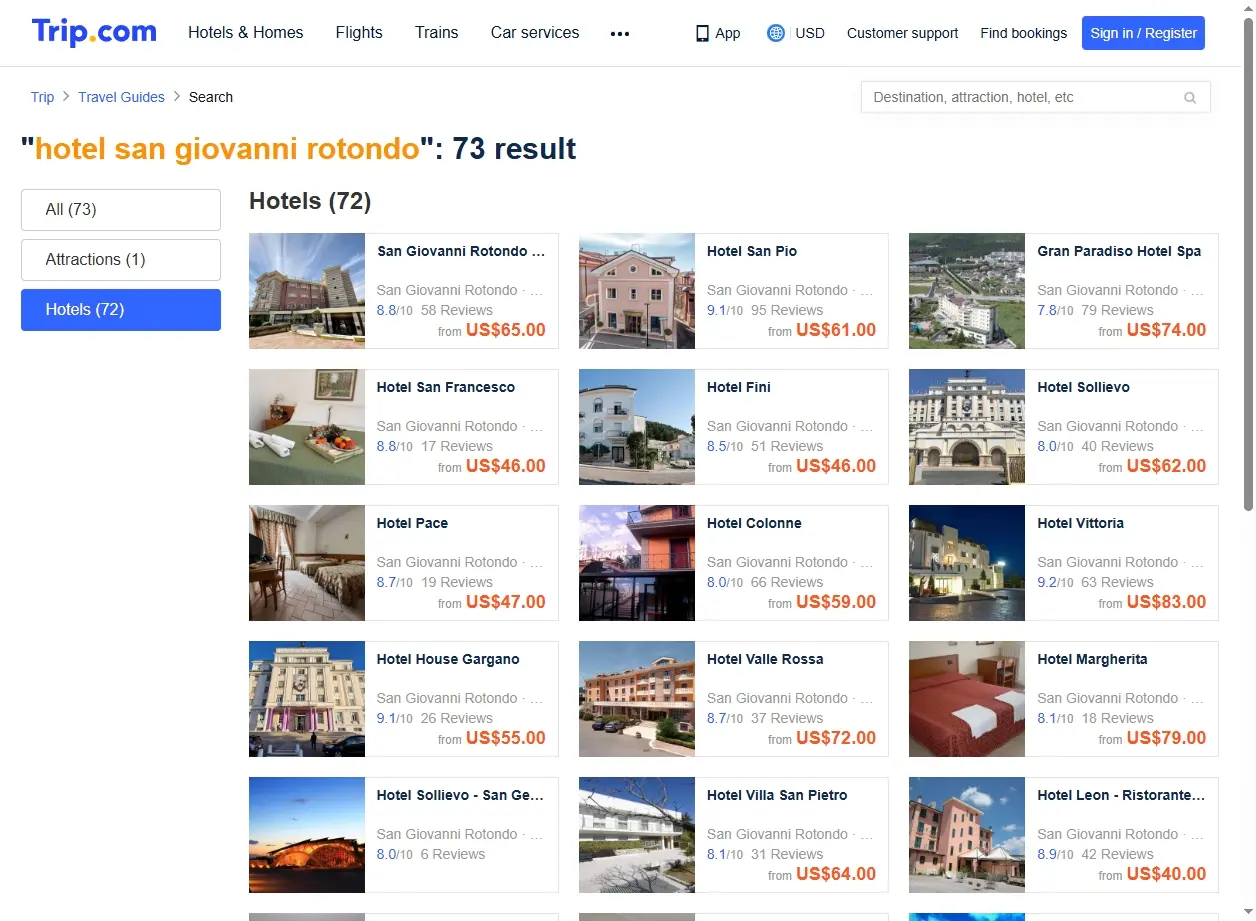Click '26 Reviews' of Hotel House Gargano
The image size is (1256, 921).
457,718
